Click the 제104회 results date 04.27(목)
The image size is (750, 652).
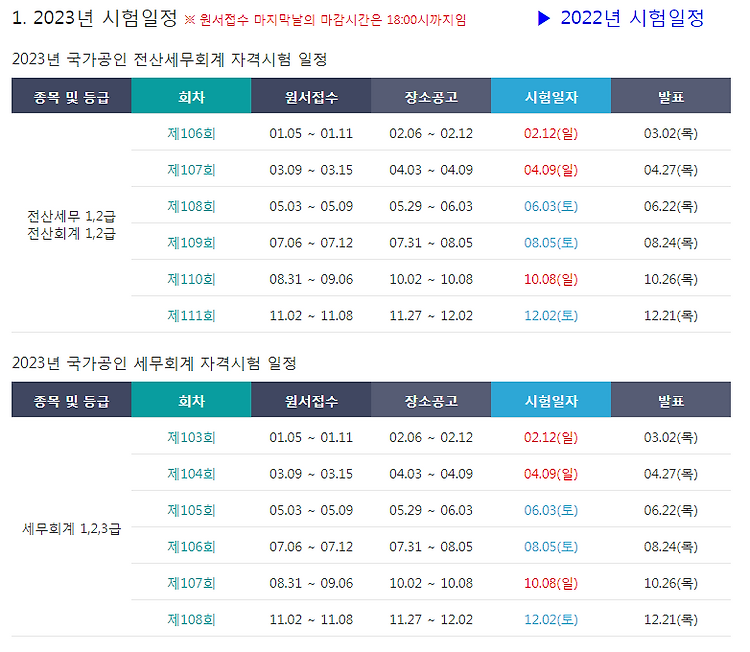click(671, 474)
